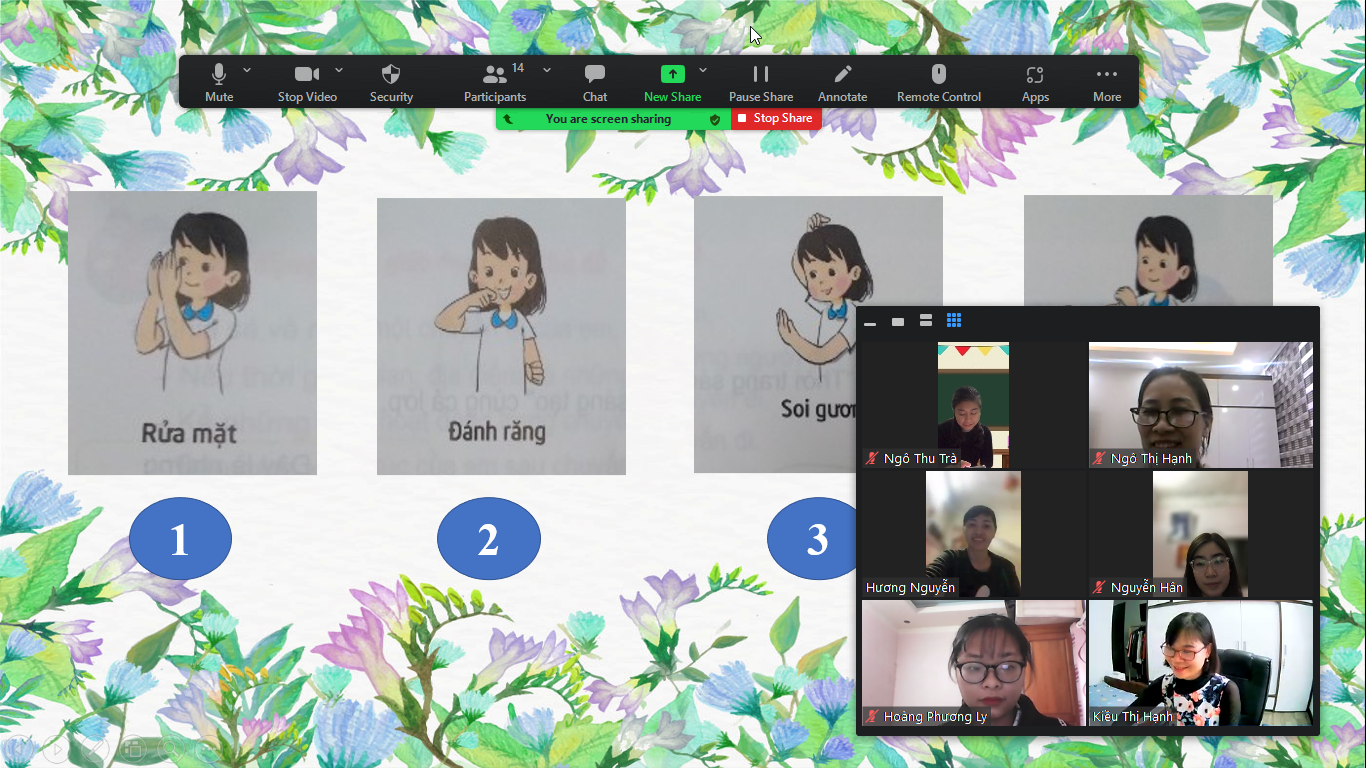Mute the microphone

click(x=219, y=82)
